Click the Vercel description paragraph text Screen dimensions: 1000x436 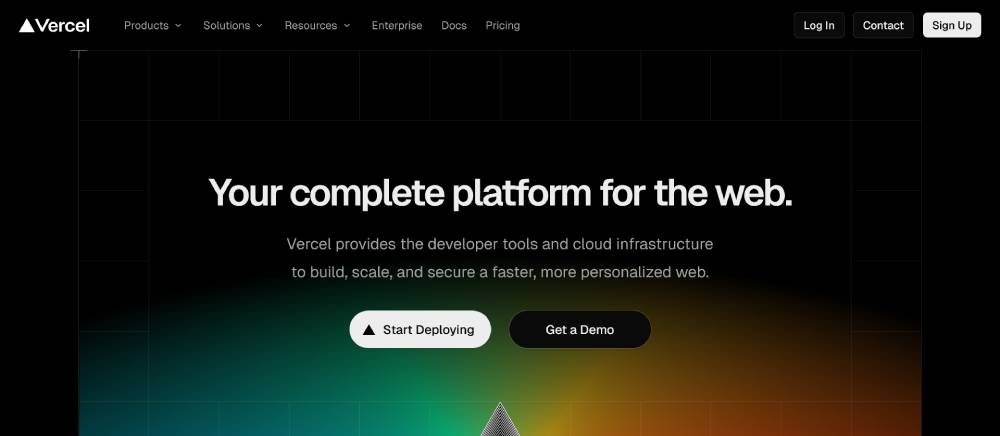click(x=500, y=258)
